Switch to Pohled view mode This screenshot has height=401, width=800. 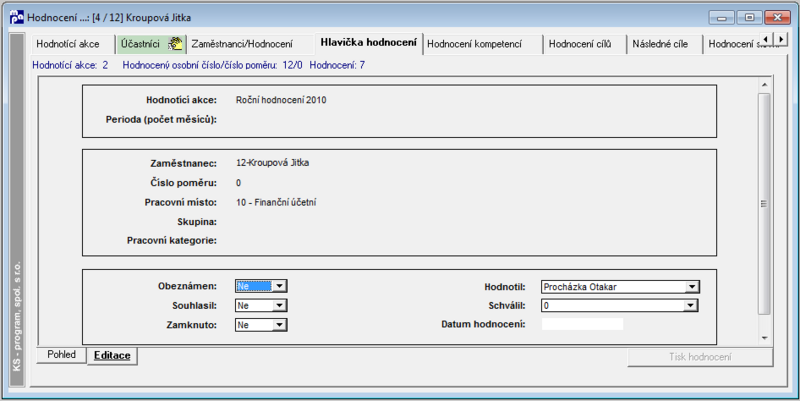[61, 355]
